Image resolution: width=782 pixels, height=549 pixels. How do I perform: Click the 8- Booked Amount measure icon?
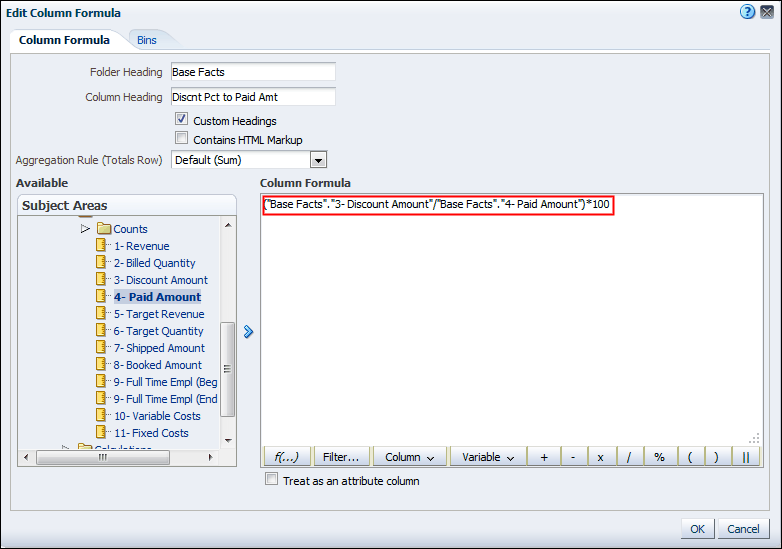click(x=101, y=364)
